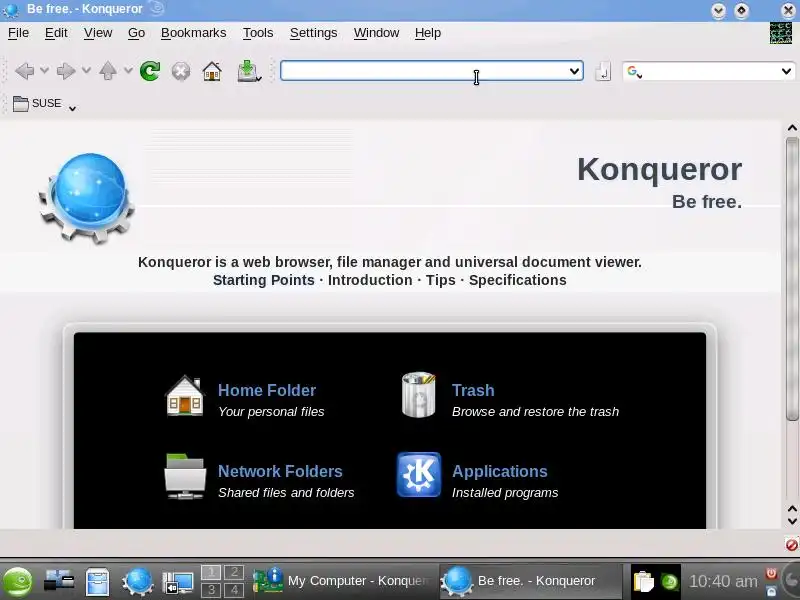Screen dimensions: 800x600
Task: Switch to My Computer - Konqueror taskbar window
Action: click(343, 581)
